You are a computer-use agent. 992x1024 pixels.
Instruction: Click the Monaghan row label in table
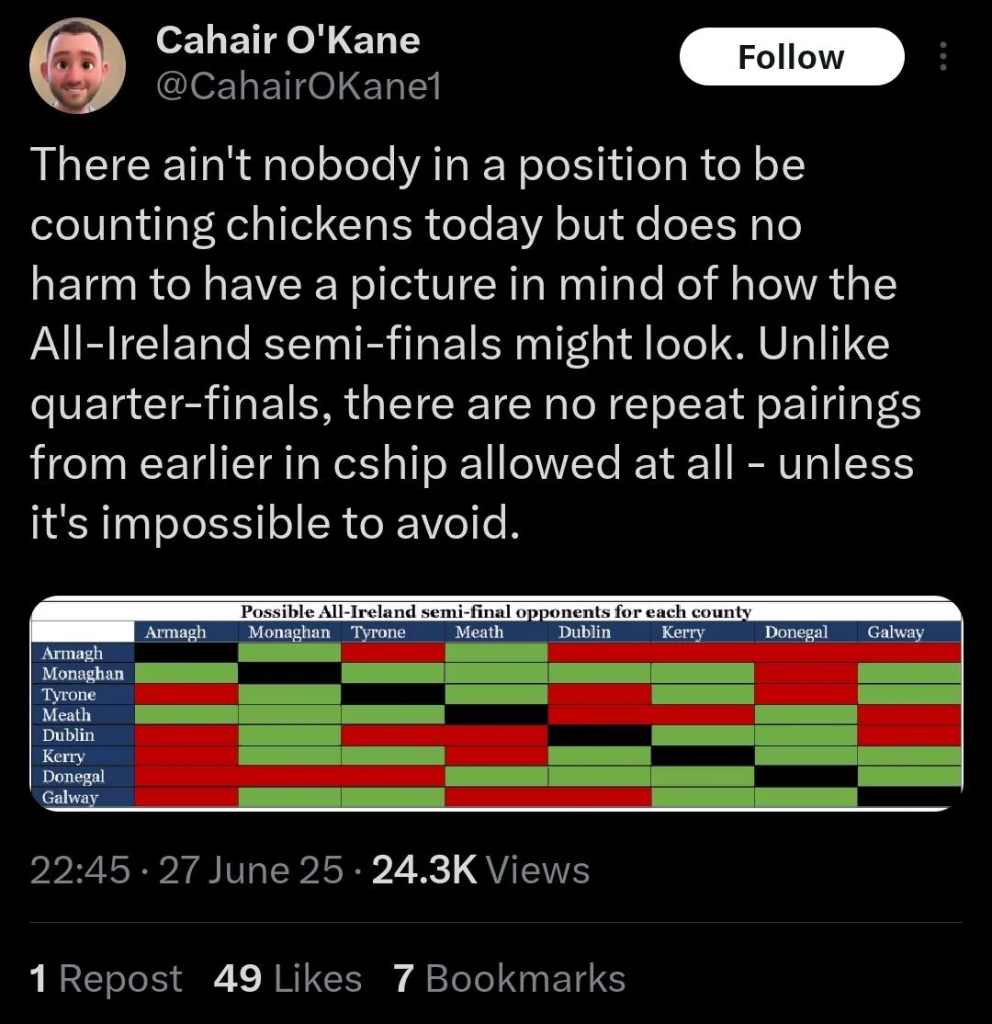tap(82, 673)
